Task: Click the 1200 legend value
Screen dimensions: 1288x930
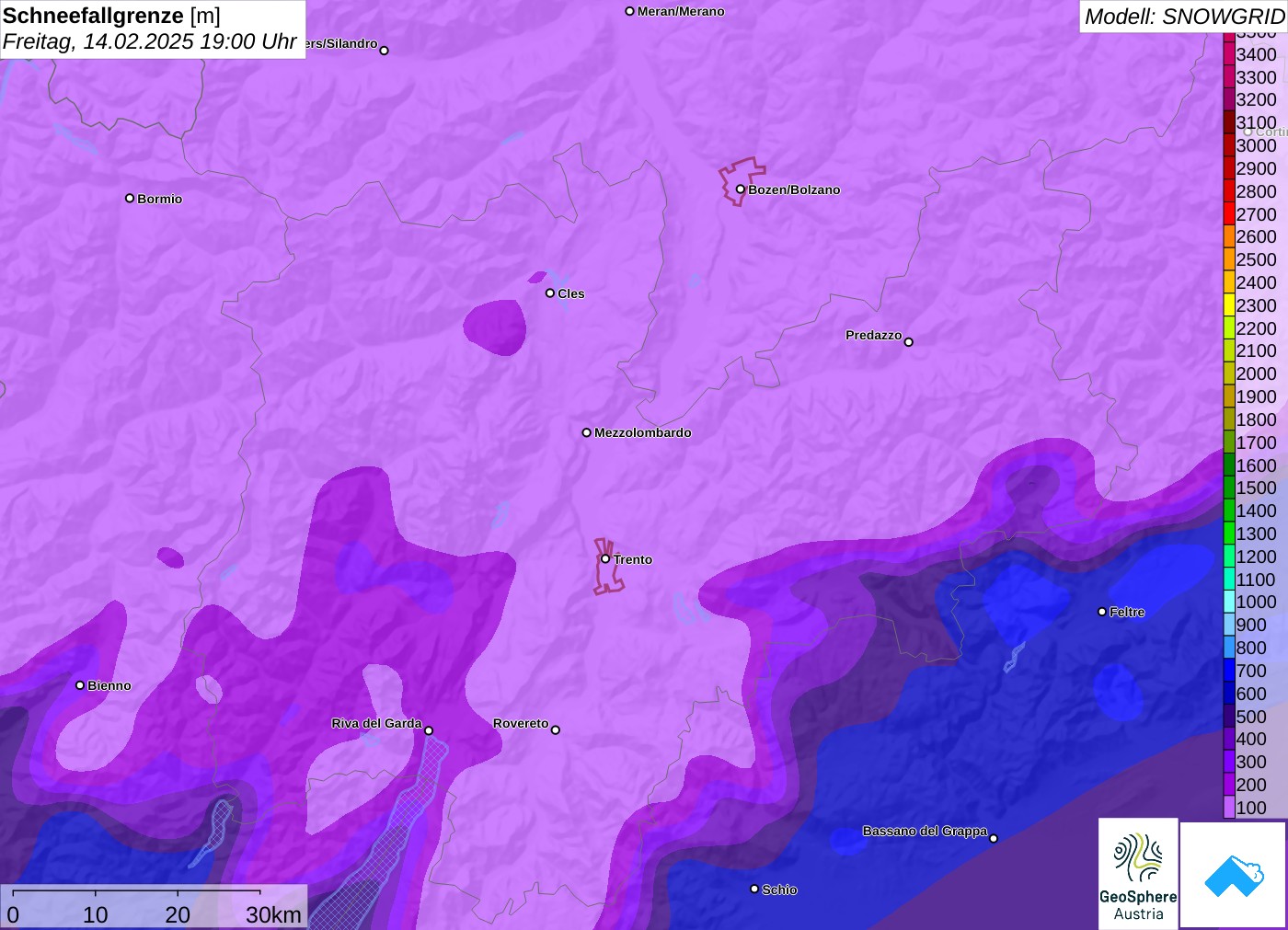Action: point(1257,557)
